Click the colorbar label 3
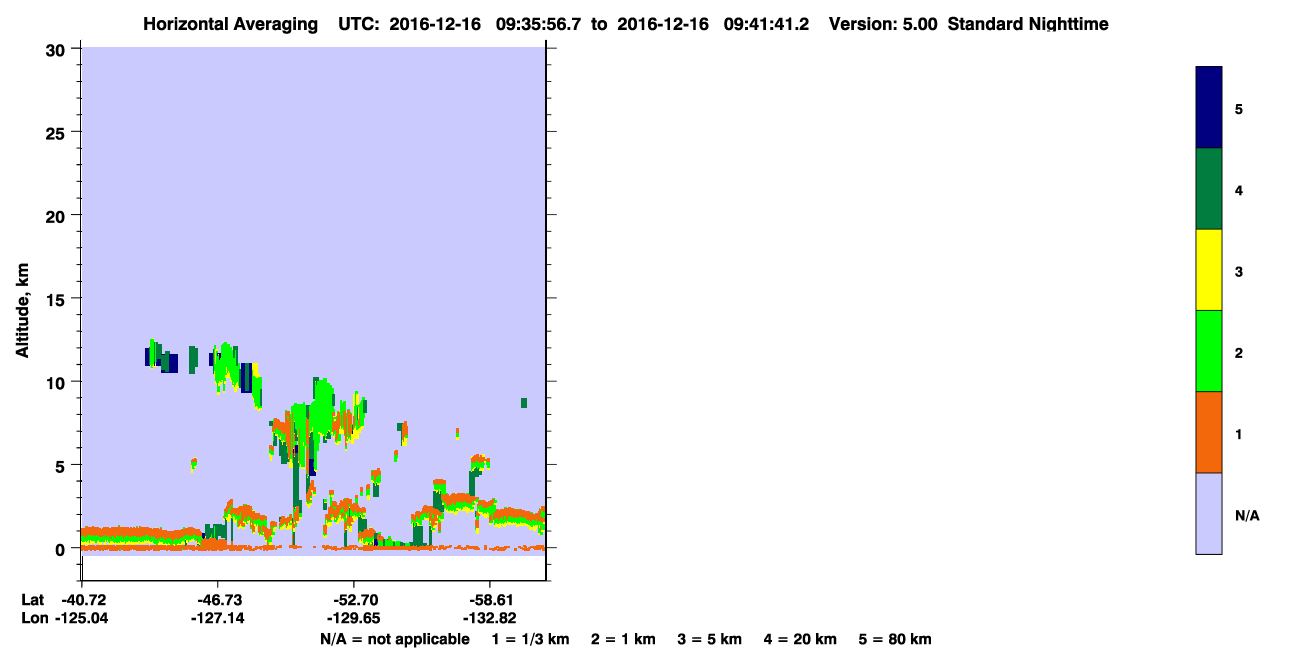The image size is (1300, 667). tap(1239, 272)
